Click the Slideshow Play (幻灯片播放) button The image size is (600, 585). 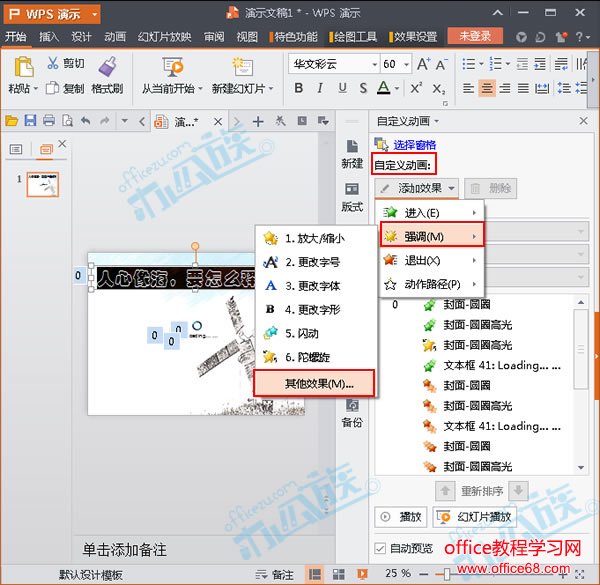pos(476,517)
